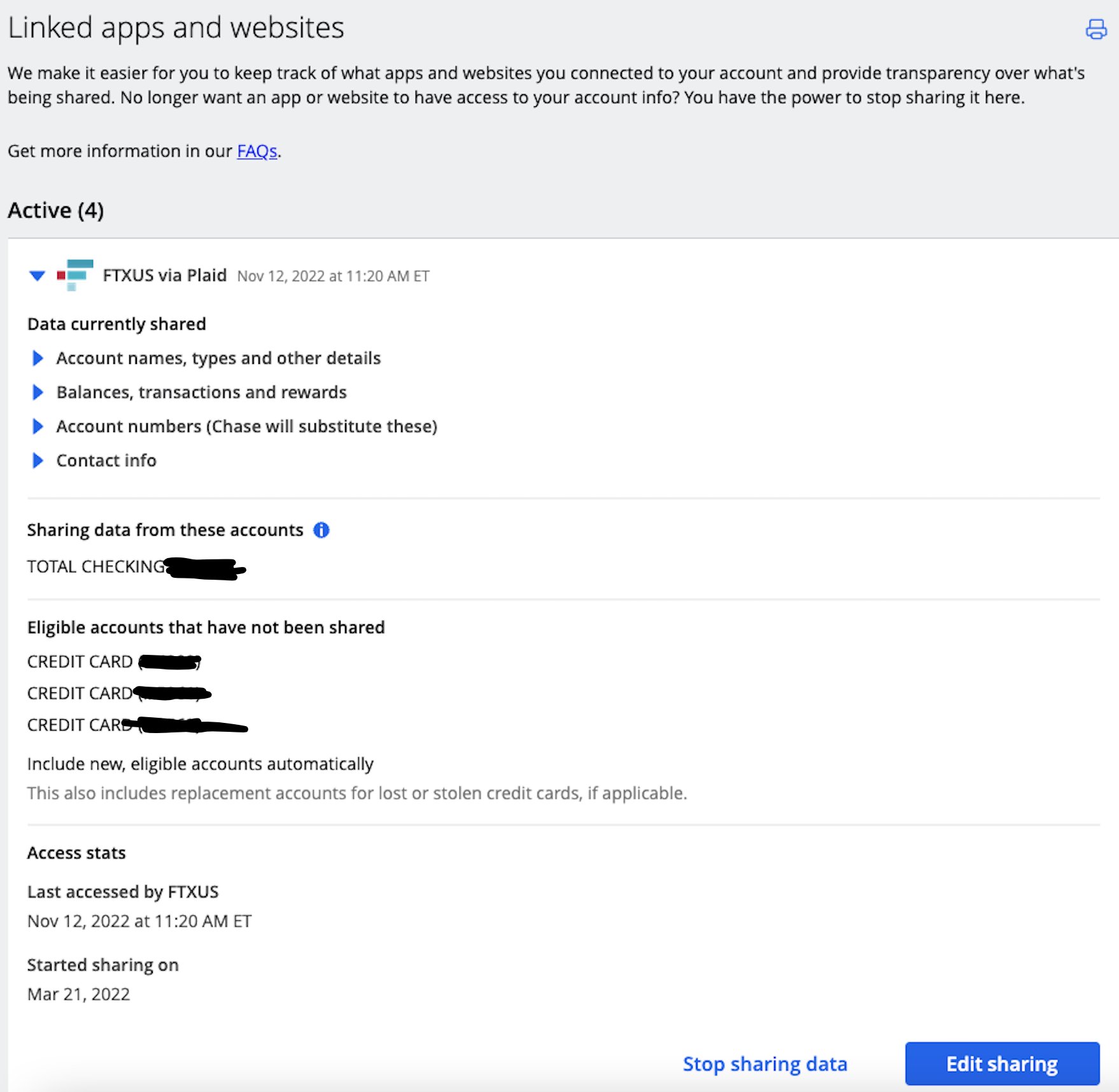This screenshot has width=1119, height=1092.
Task: Expand the Account numbers section
Action: coord(38,426)
